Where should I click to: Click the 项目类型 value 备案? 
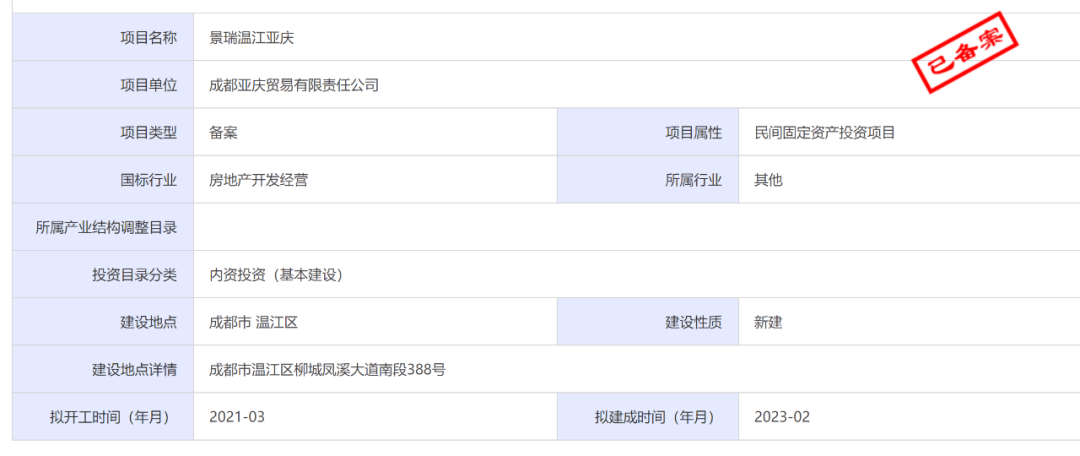click(x=223, y=132)
